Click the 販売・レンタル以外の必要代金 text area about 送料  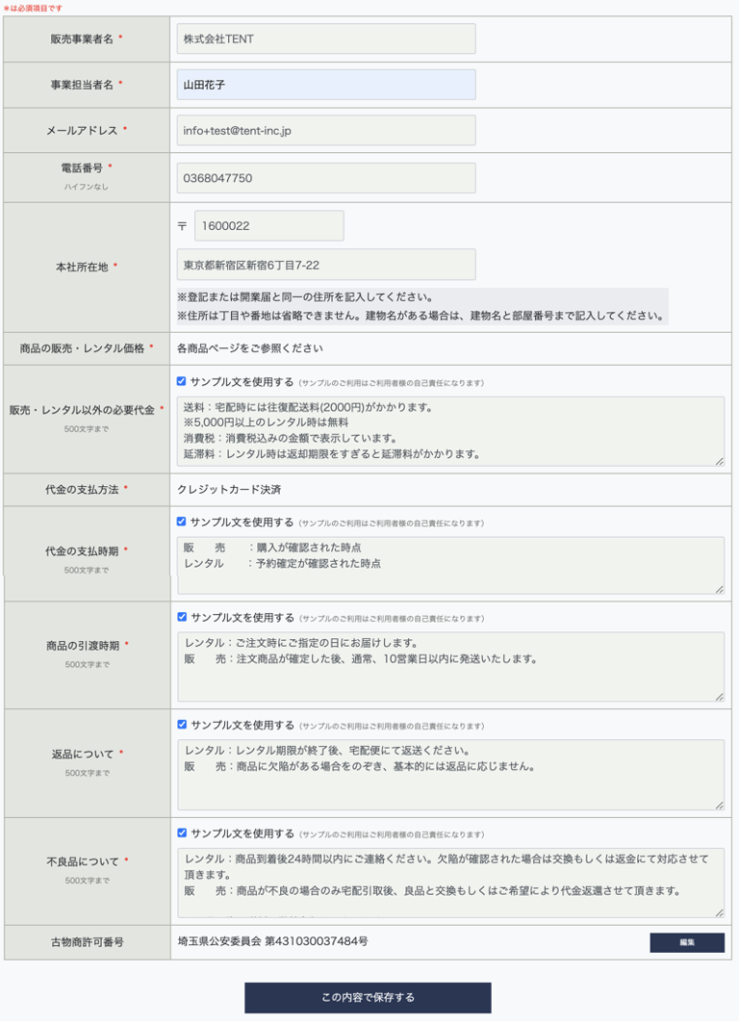click(450, 431)
